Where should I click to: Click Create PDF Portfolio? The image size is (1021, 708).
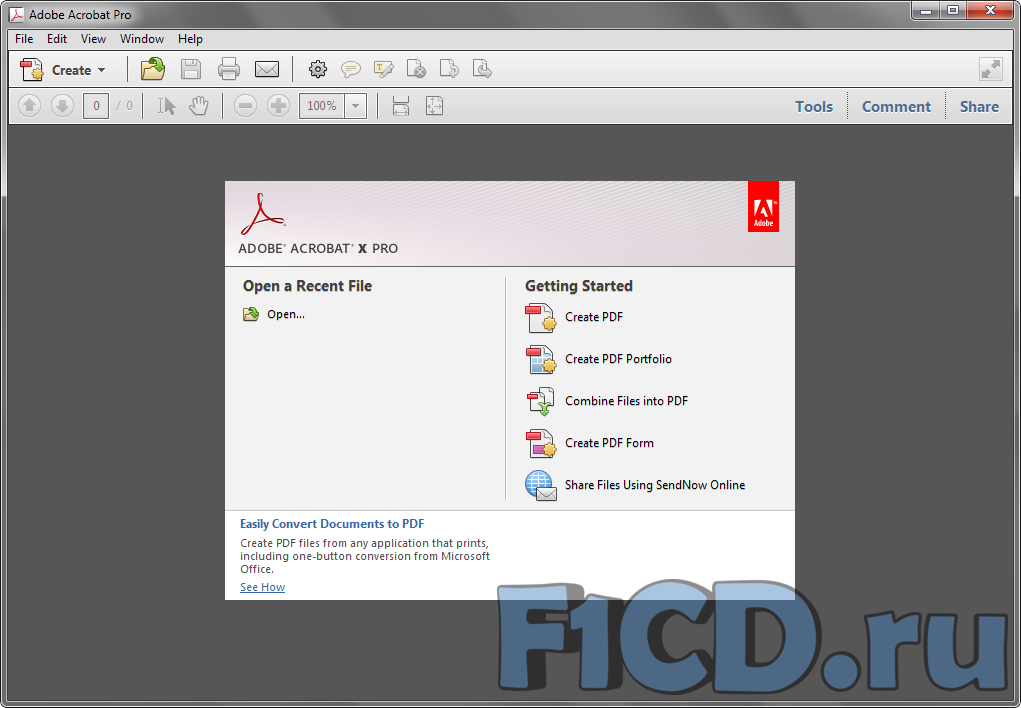tap(618, 359)
